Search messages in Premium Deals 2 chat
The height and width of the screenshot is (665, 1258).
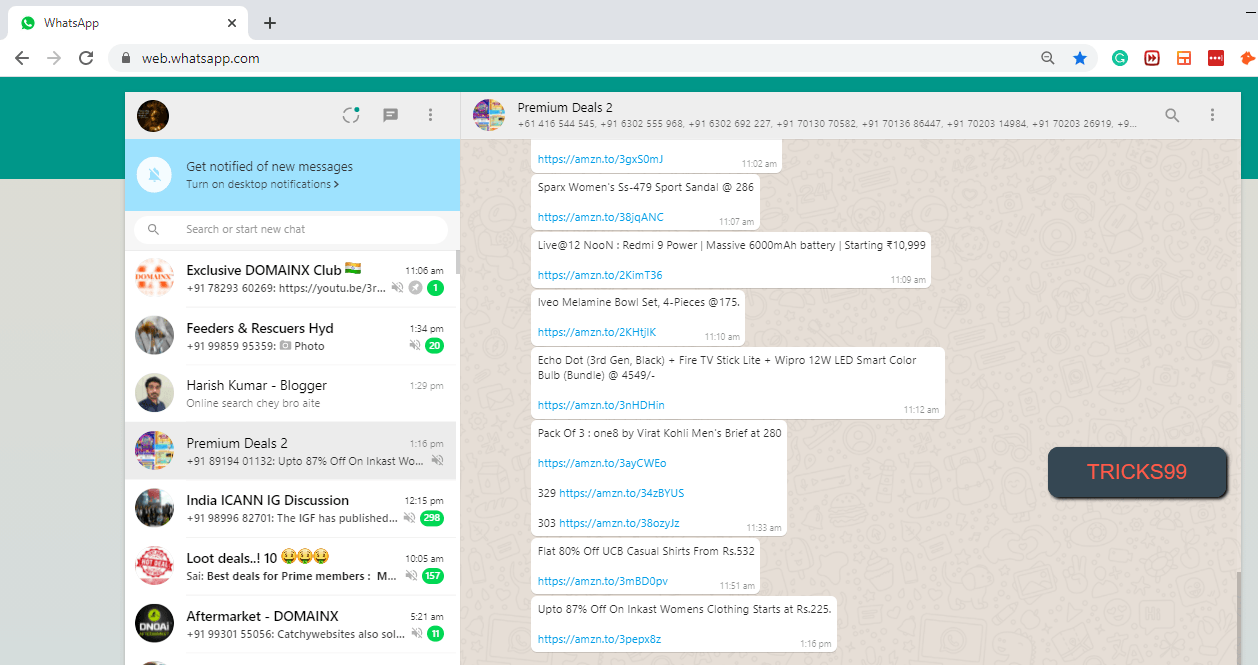(x=1173, y=115)
